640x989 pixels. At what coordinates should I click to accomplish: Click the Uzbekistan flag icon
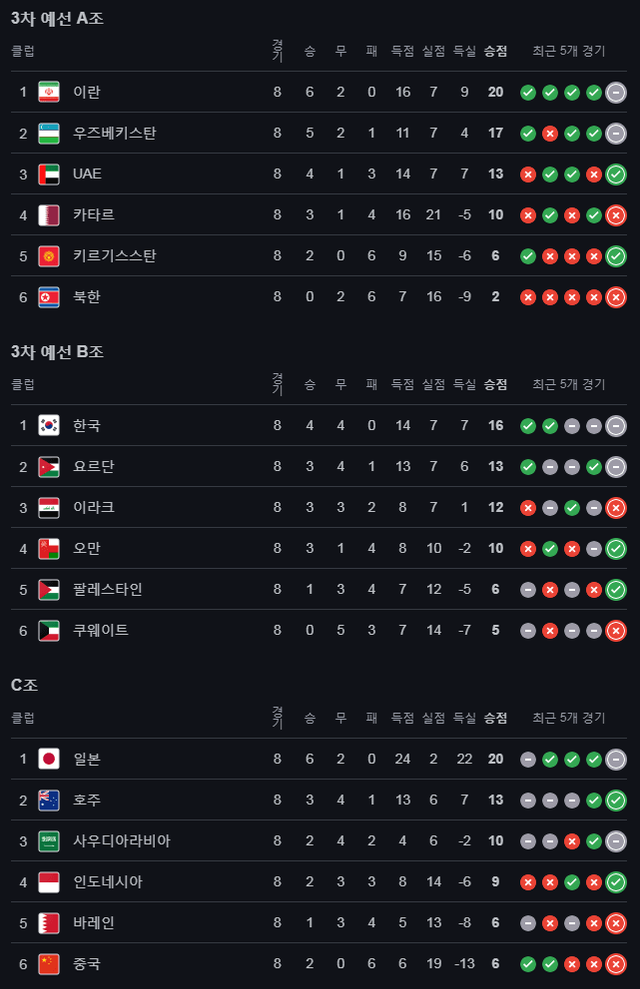point(49,133)
